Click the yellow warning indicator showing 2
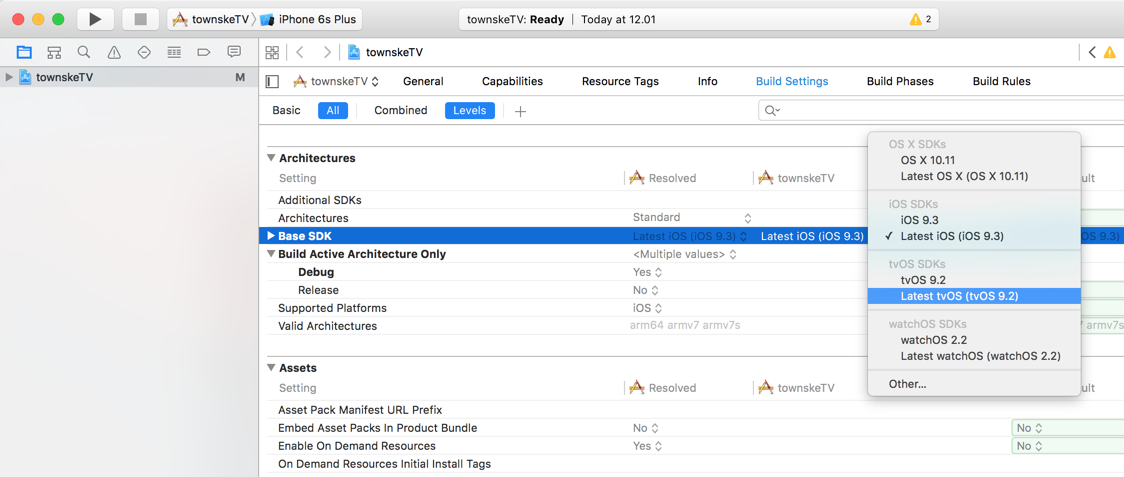Viewport: 1124px width, 477px height. [x=920, y=19]
